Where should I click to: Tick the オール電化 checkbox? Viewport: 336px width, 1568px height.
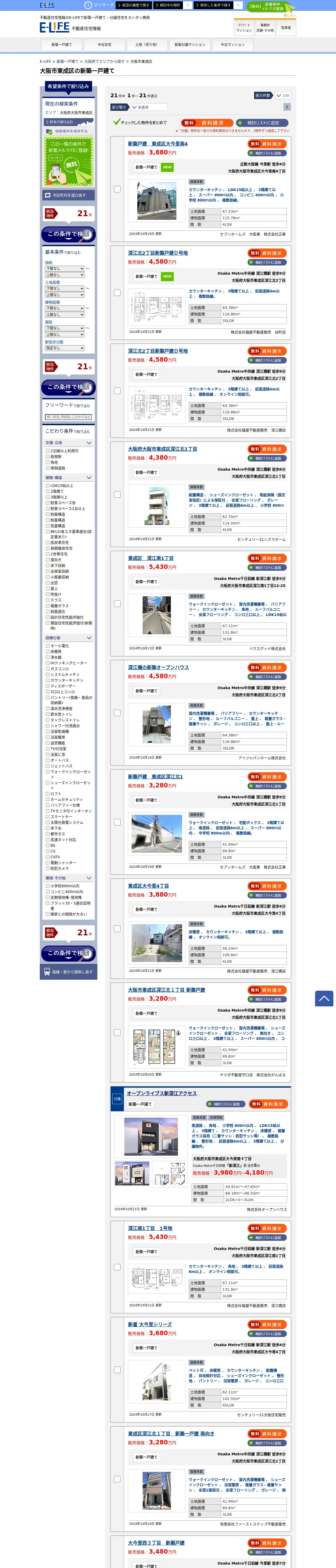pos(48,646)
